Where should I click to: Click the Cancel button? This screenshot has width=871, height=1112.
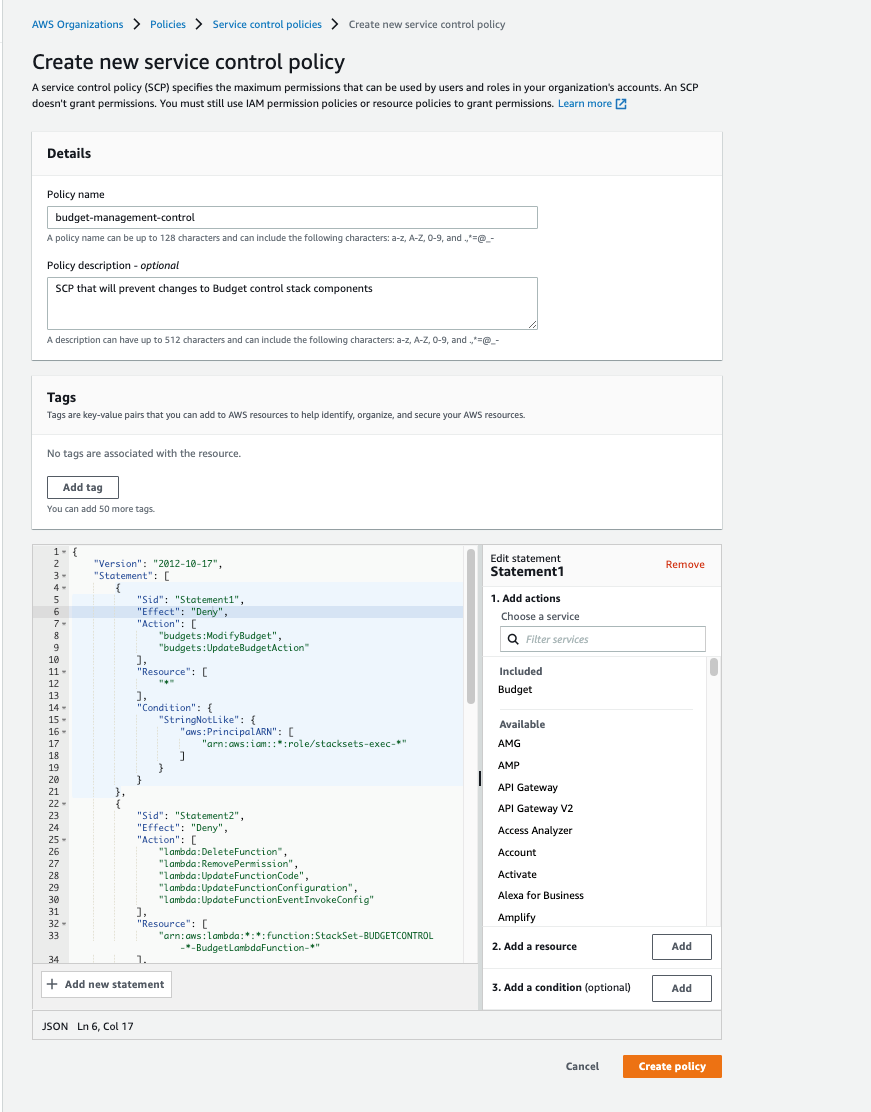(x=582, y=1066)
